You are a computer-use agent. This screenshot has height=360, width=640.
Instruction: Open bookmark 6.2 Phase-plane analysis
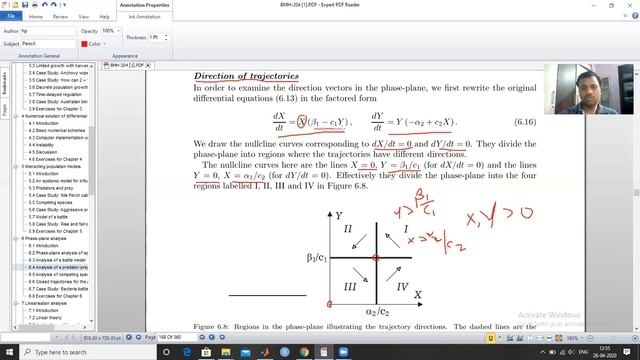(58, 253)
